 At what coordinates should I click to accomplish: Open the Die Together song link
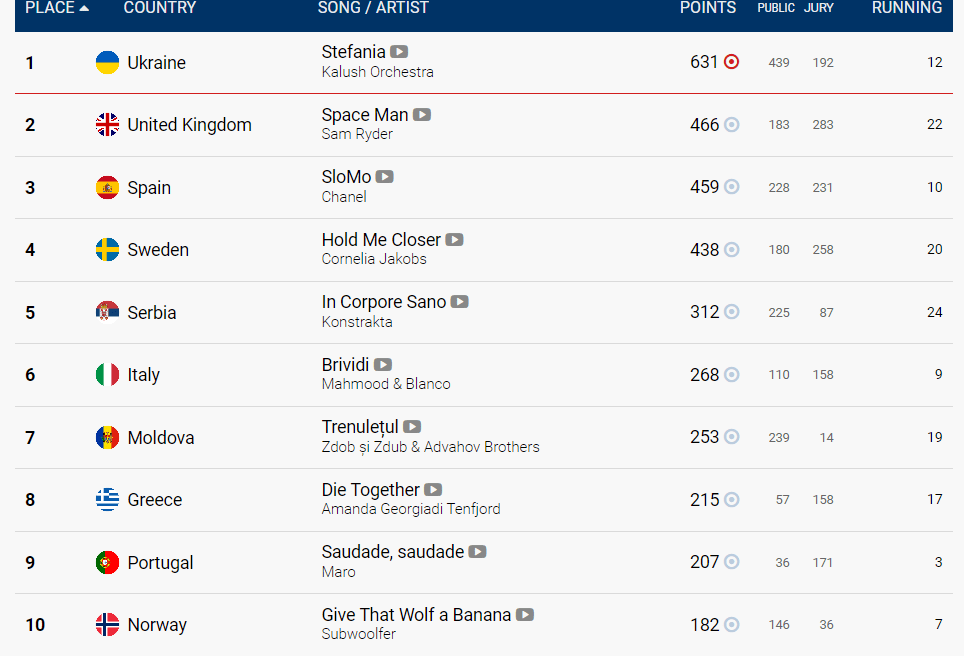pos(370,489)
